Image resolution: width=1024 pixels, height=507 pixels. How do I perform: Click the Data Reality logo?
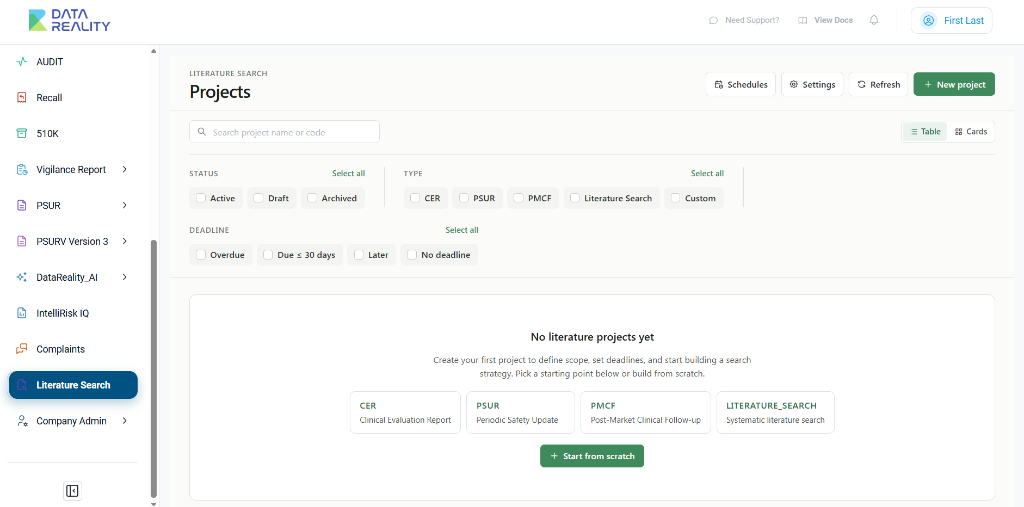point(69,20)
